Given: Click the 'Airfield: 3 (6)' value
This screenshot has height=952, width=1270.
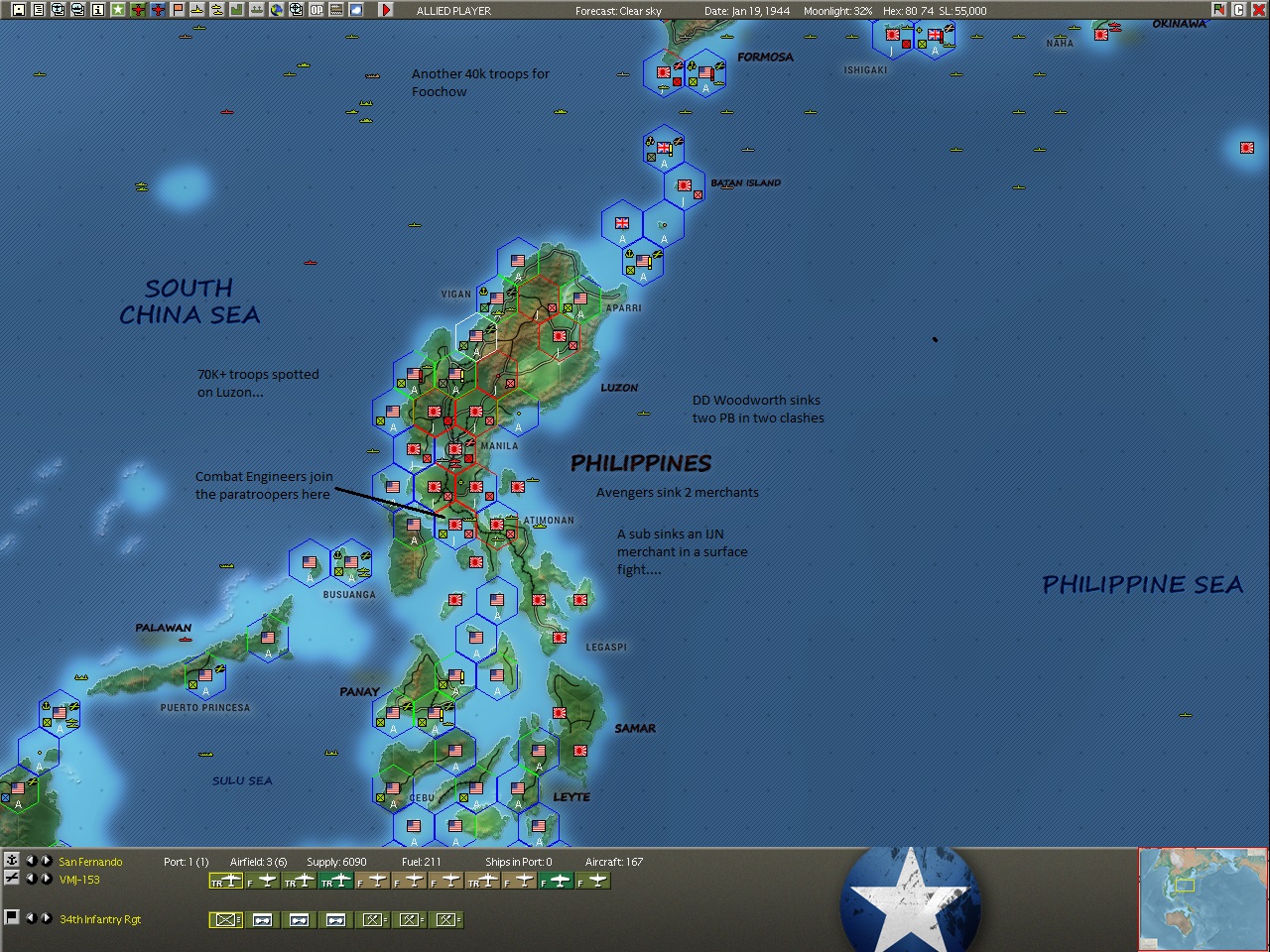Looking at the screenshot, I should (x=259, y=862).
